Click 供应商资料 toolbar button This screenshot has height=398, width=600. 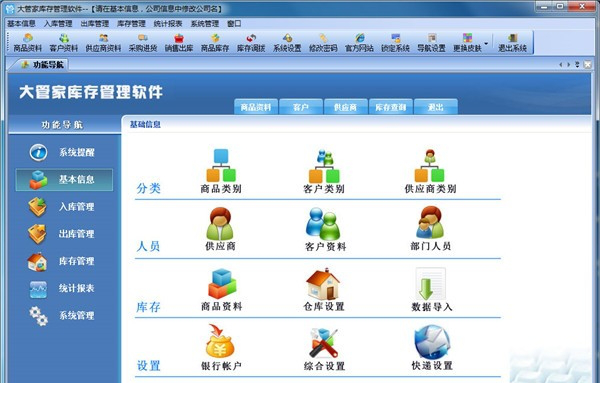(103, 42)
